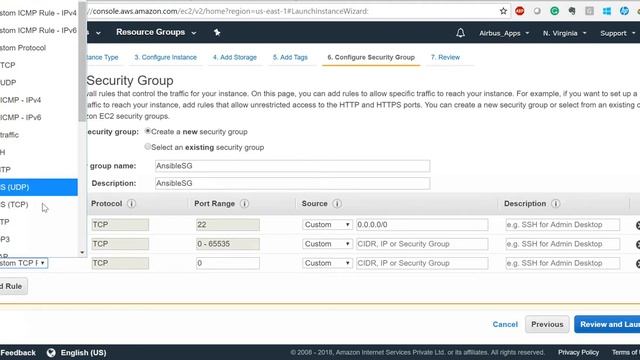Open the Custom TCP rule type dropdown

pyautogui.click(x=24, y=263)
